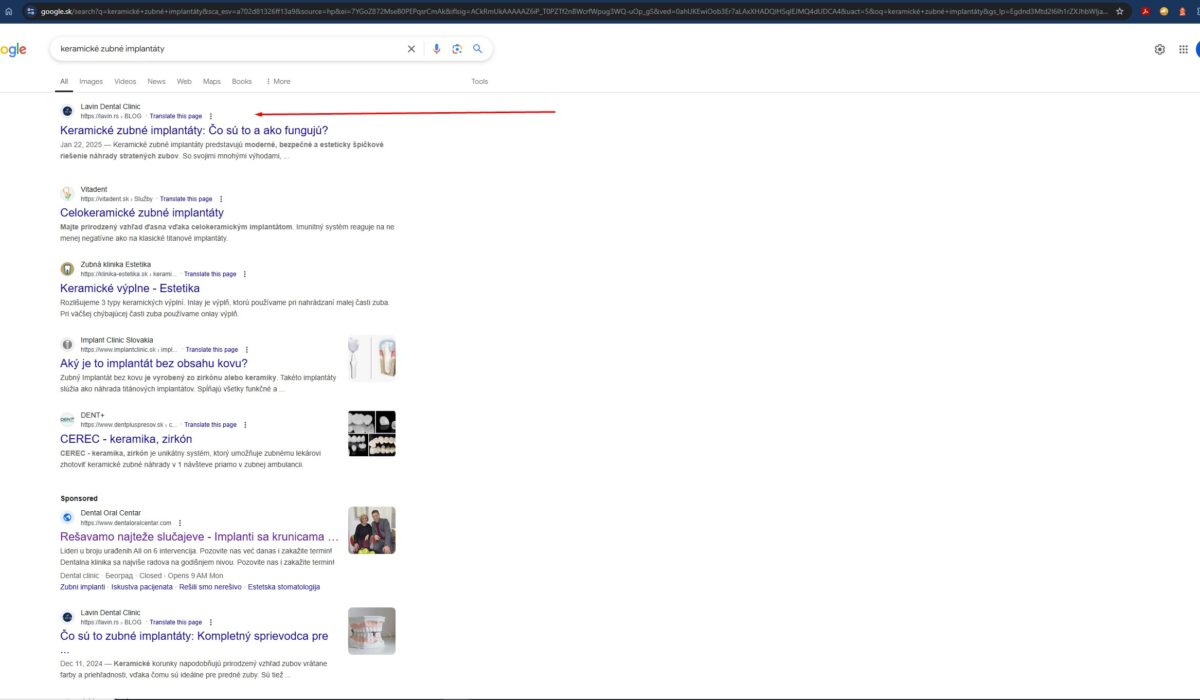Translate the Implant Clinic Slovakia page
The height and width of the screenshot is (700, 1200).
point(212,350)
